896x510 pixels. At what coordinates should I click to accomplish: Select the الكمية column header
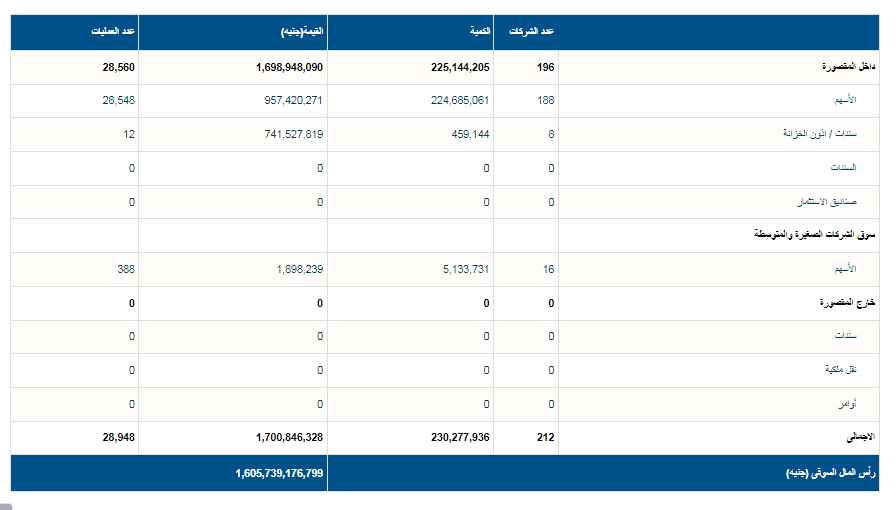479,32
